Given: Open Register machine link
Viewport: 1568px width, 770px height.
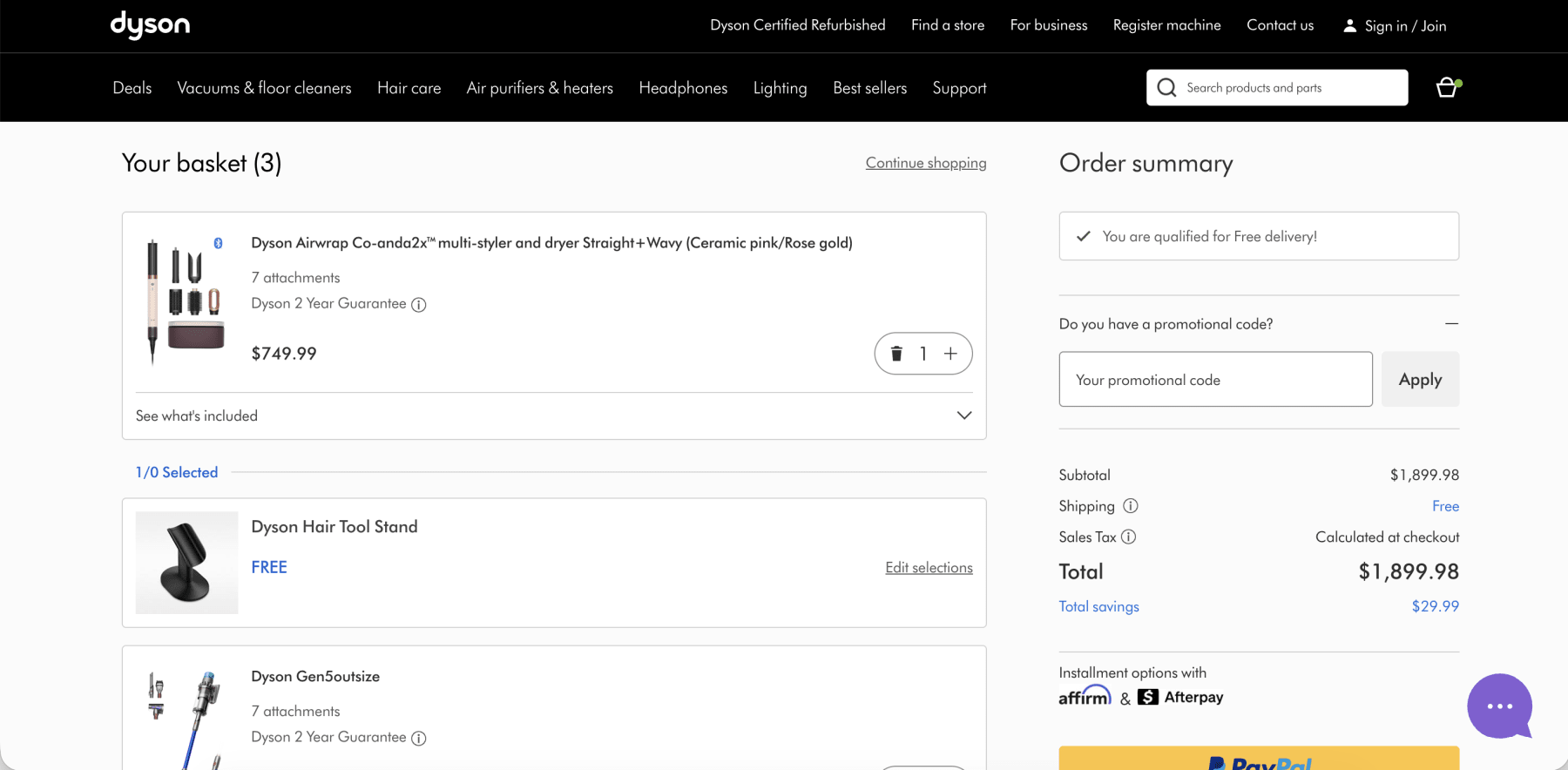Looking at the screenshot, I should 1167,25.
